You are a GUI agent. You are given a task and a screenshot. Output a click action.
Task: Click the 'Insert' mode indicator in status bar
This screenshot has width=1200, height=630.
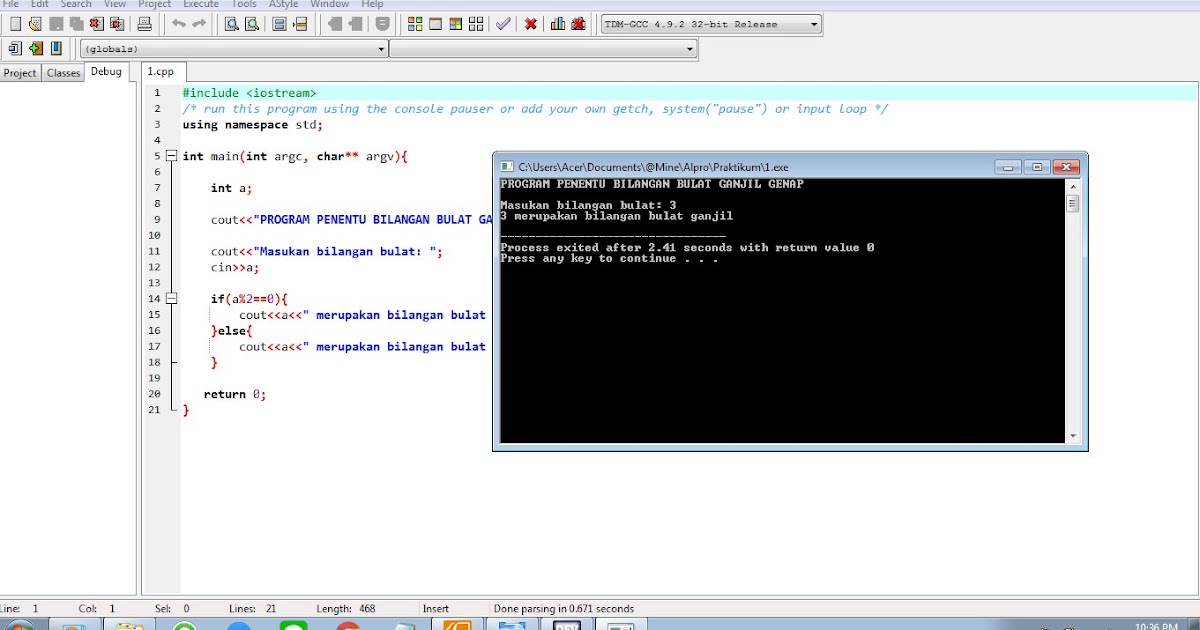pos(436,608)
